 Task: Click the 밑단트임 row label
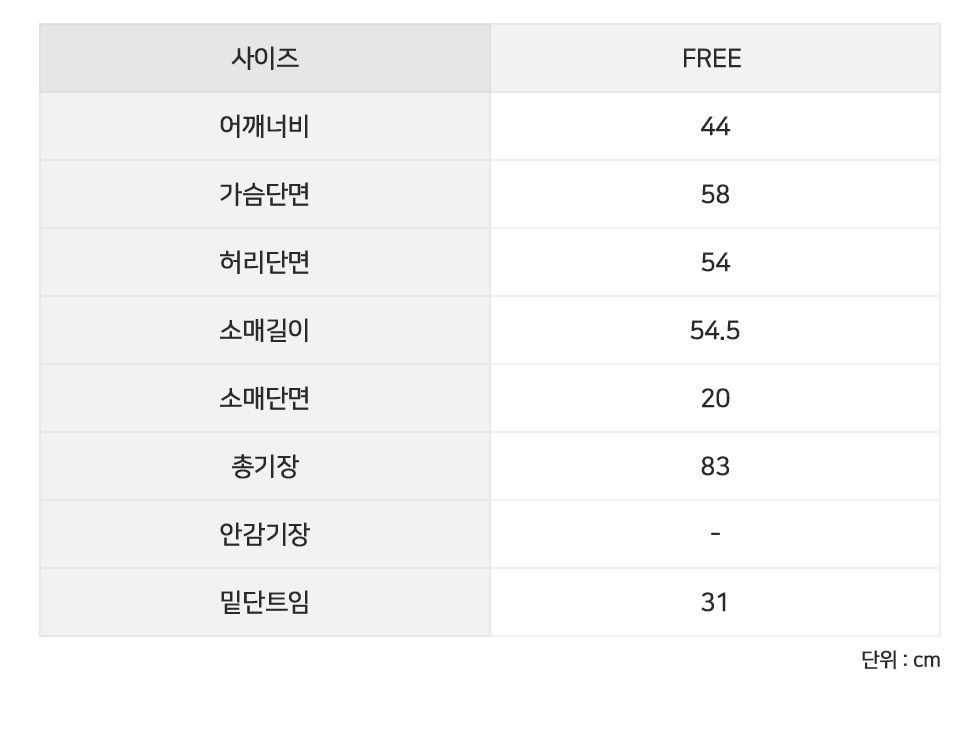(265, 603)
